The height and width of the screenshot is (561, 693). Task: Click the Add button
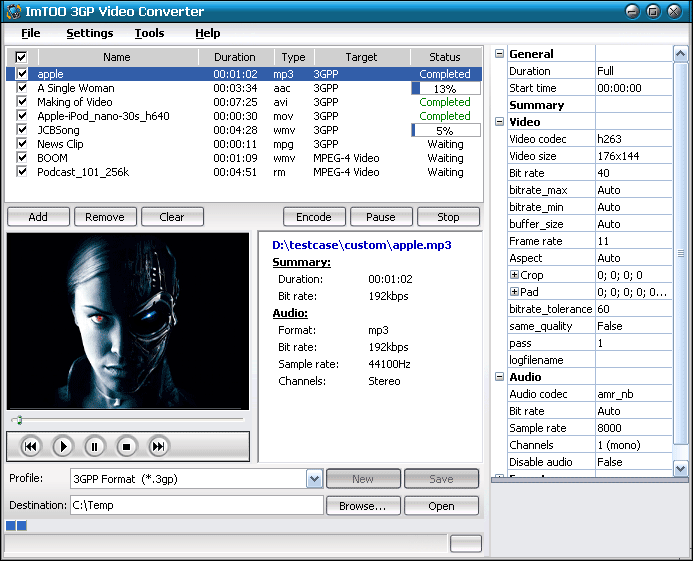click(x=38, y=217)
